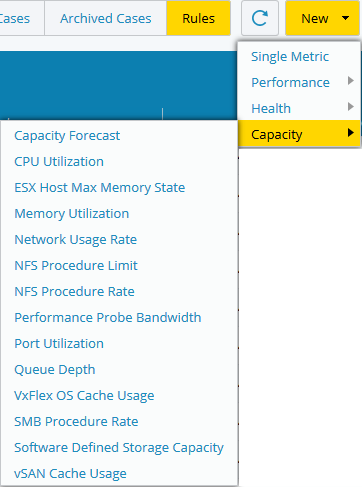Choose Network Usage Rate
The image size is (362, 487).
76,240
